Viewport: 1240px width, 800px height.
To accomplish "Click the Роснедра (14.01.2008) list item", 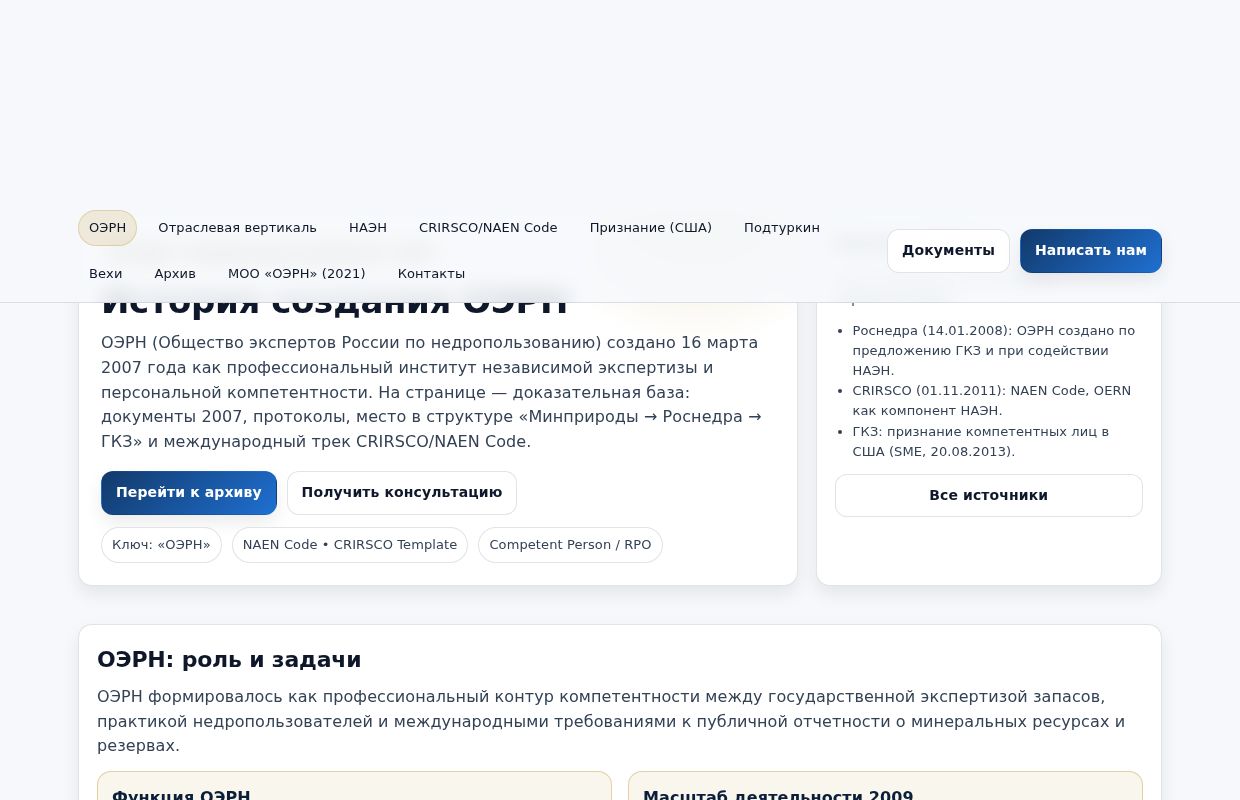I will click(993, 350).
